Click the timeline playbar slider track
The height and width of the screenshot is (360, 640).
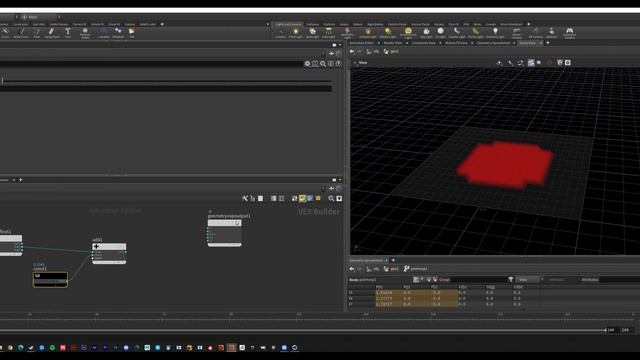click(302, 330)
